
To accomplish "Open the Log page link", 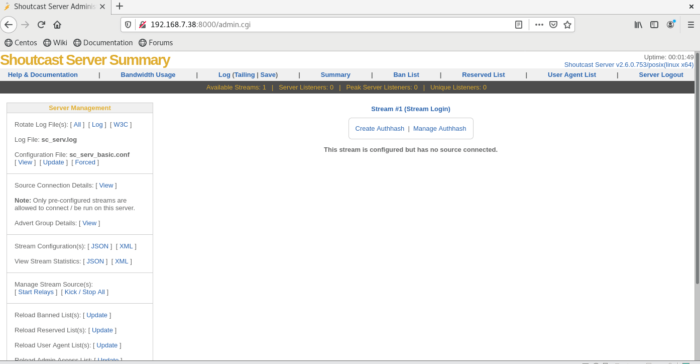I will [224, 75].
